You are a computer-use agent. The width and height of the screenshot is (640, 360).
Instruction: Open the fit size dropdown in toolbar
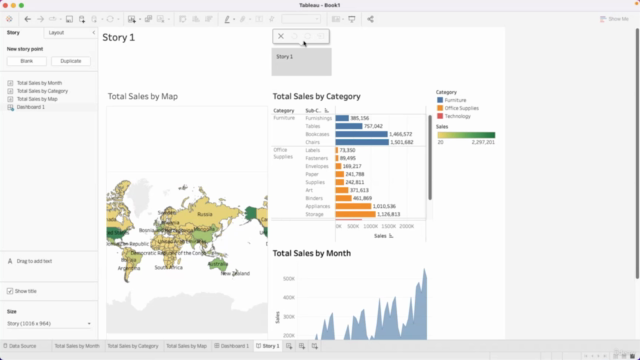pyautogui.click(x=301, y=19)
